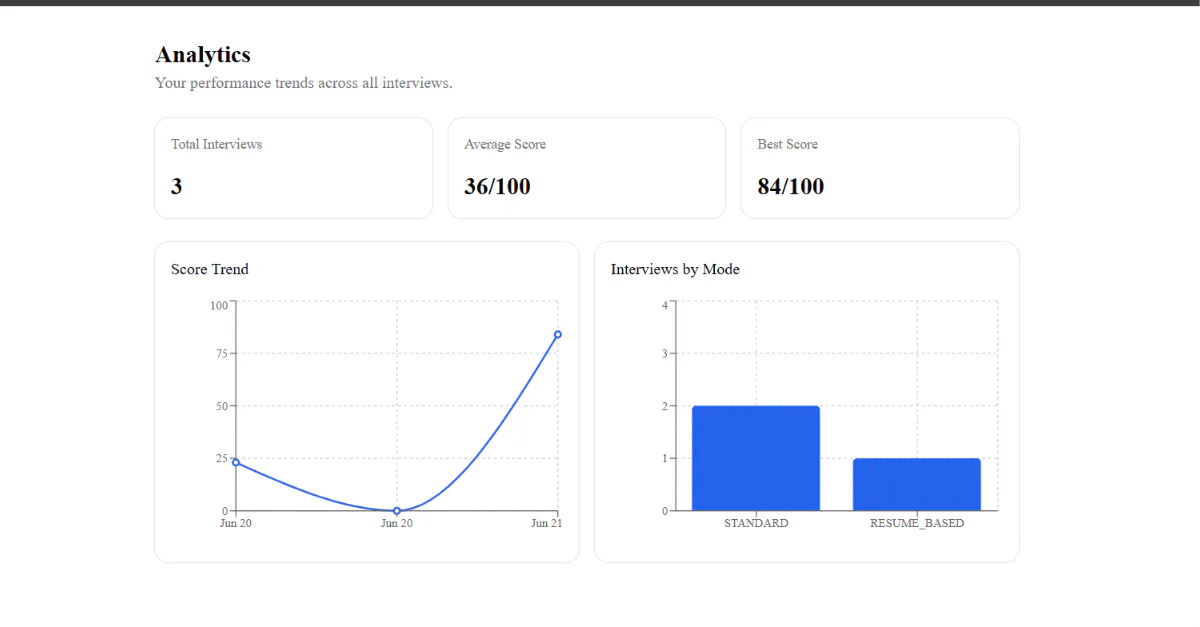
Task: Click the STANDARD bar in the mode chart
Action: (756, 458)
